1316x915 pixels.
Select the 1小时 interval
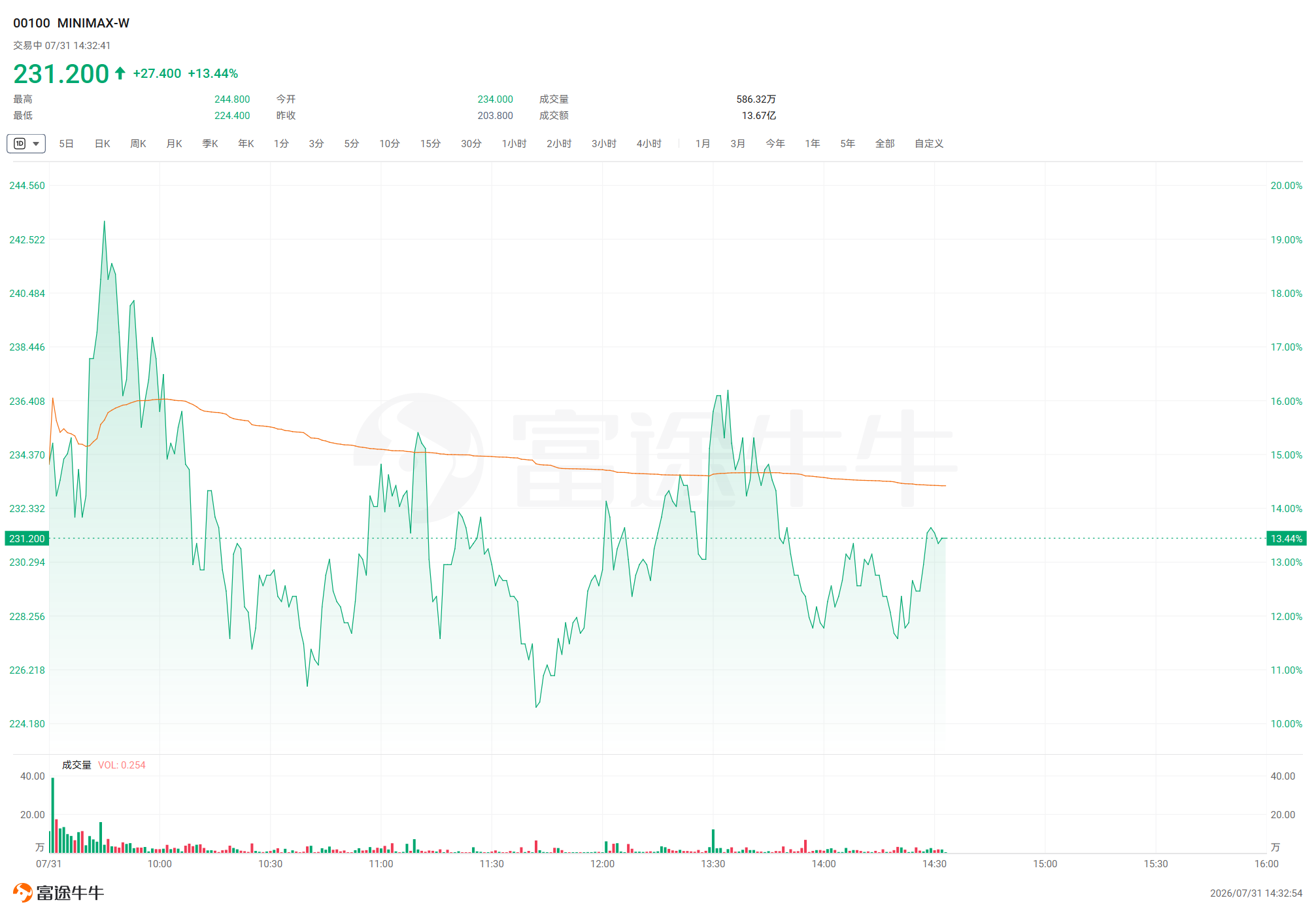pyautogui.click(x=514, y=143)
